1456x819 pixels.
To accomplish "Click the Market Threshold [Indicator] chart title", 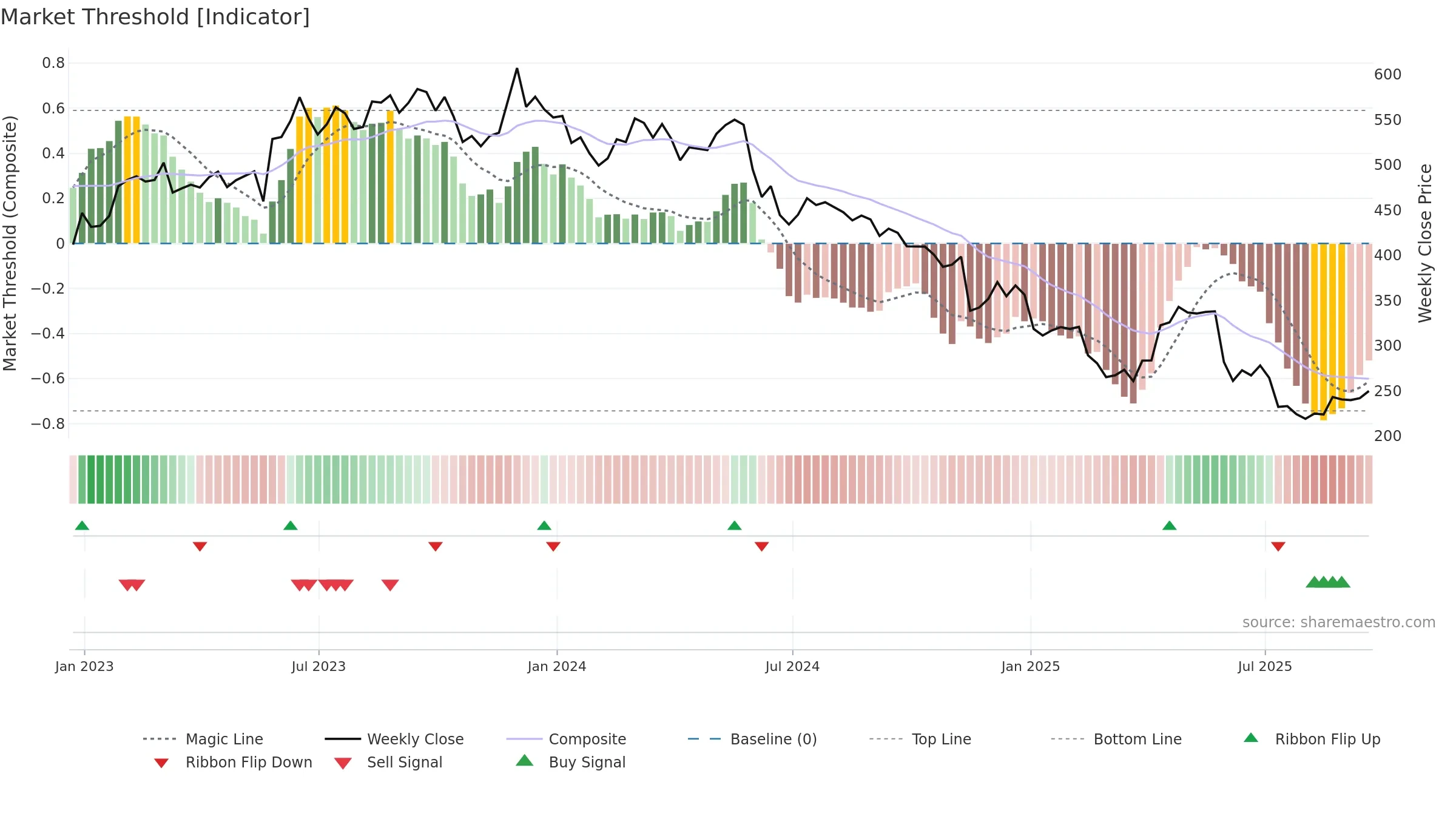I will click(155, 17).
